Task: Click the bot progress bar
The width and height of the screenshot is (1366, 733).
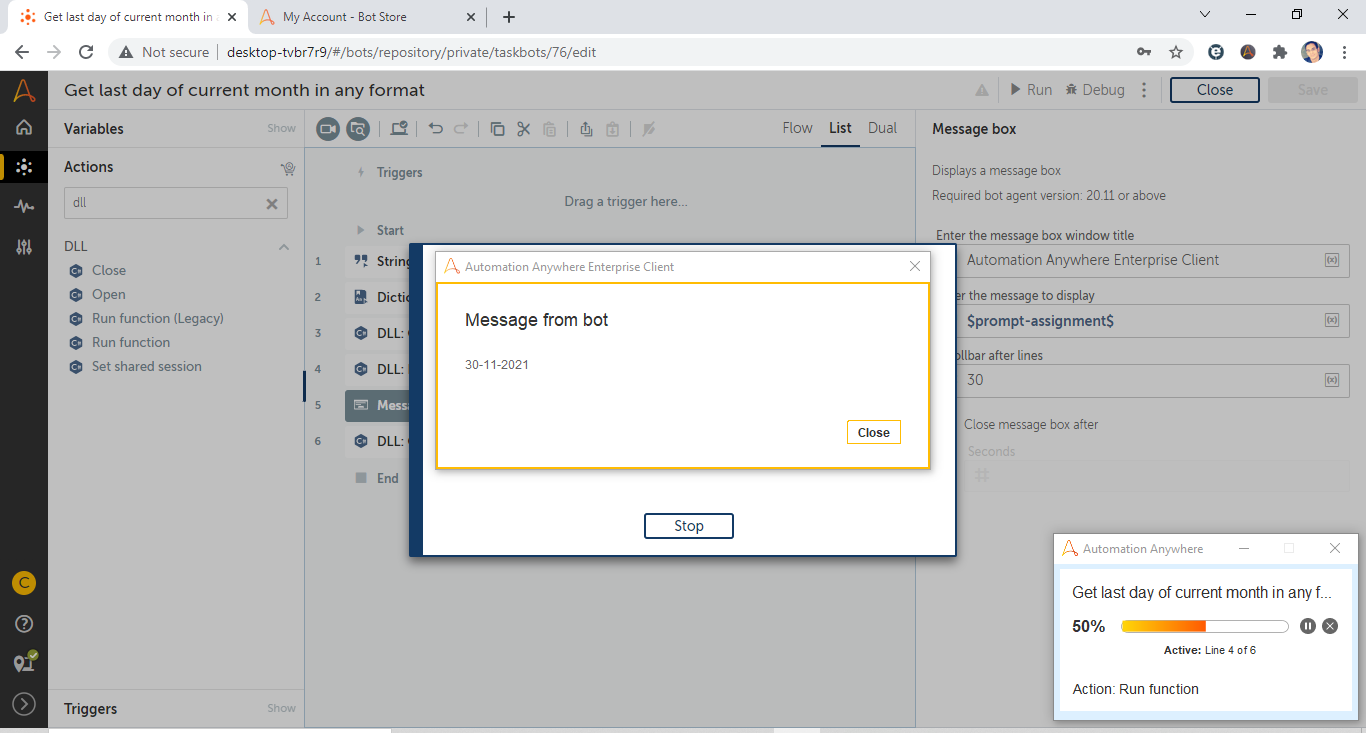Action: [x=1204, y=626]
